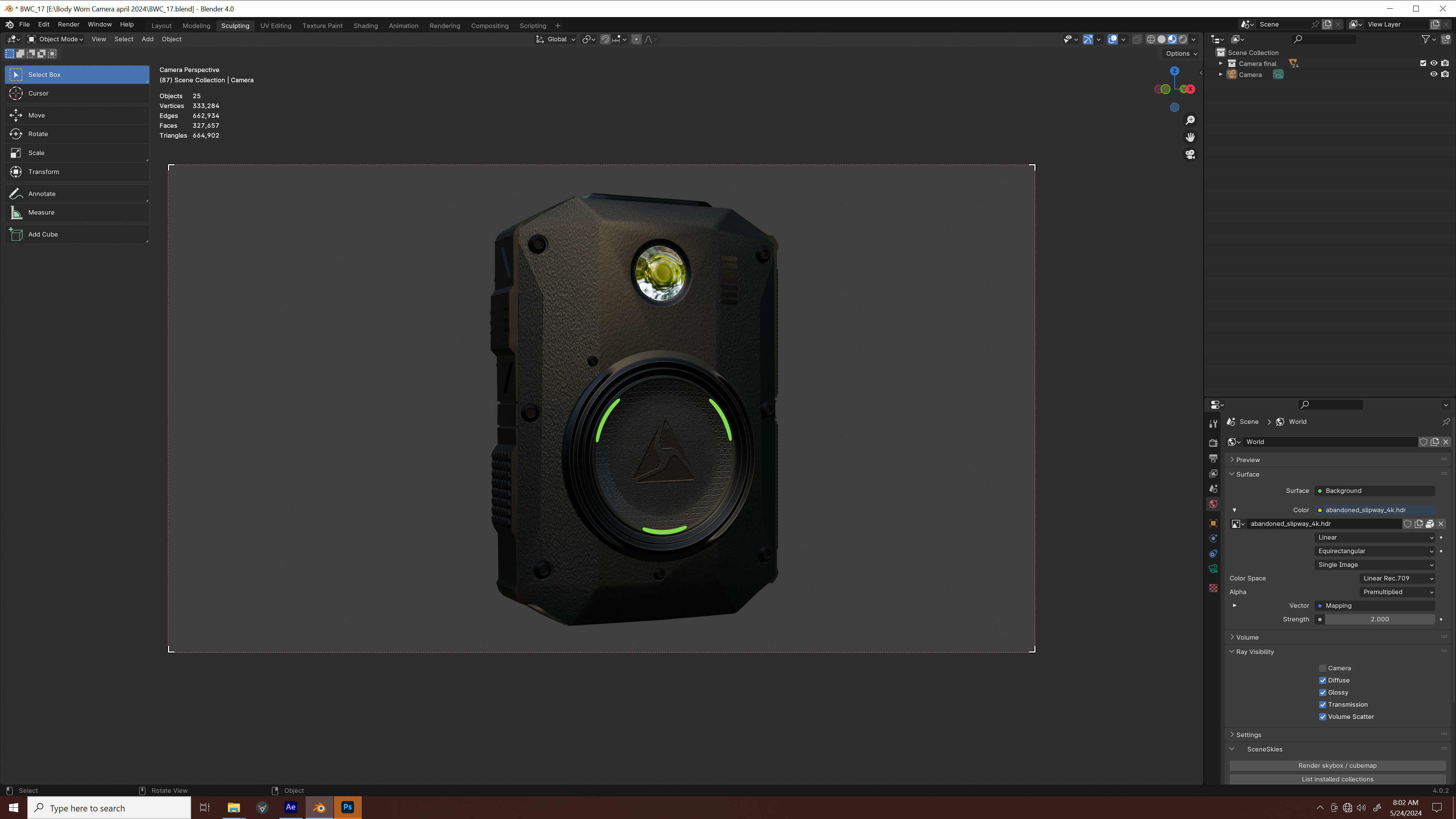Screen dimensions: 1456x819
Task: Adjust the Strength value slider
Action: [1379, 619]
